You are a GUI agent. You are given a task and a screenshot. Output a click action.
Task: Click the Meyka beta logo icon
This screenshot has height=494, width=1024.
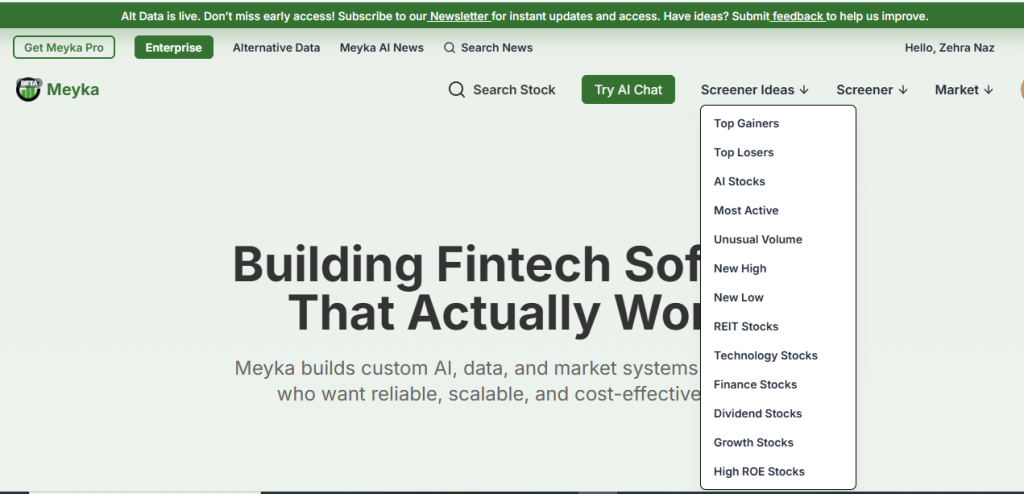[x=28, y=90]
